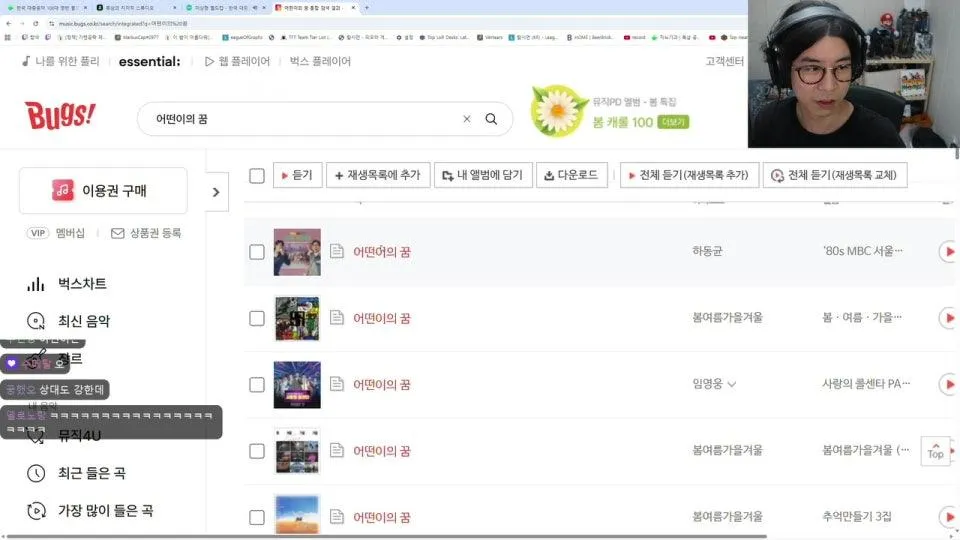Click the search magnifier icon

click(491, 119)
